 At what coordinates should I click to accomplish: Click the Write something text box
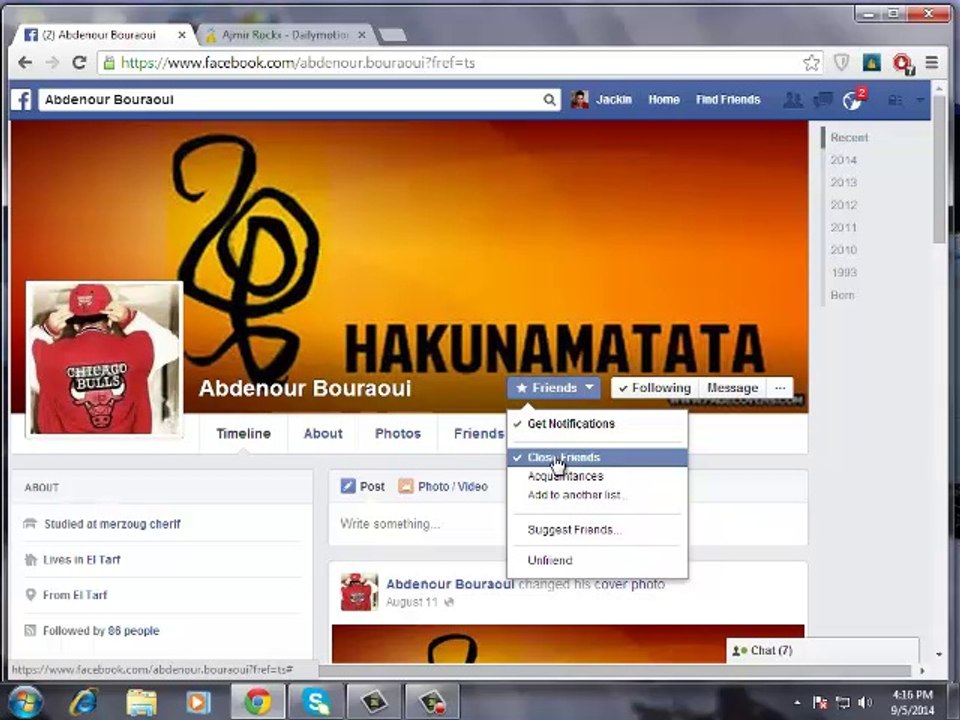pyautogui.click(x=419, y=524)
